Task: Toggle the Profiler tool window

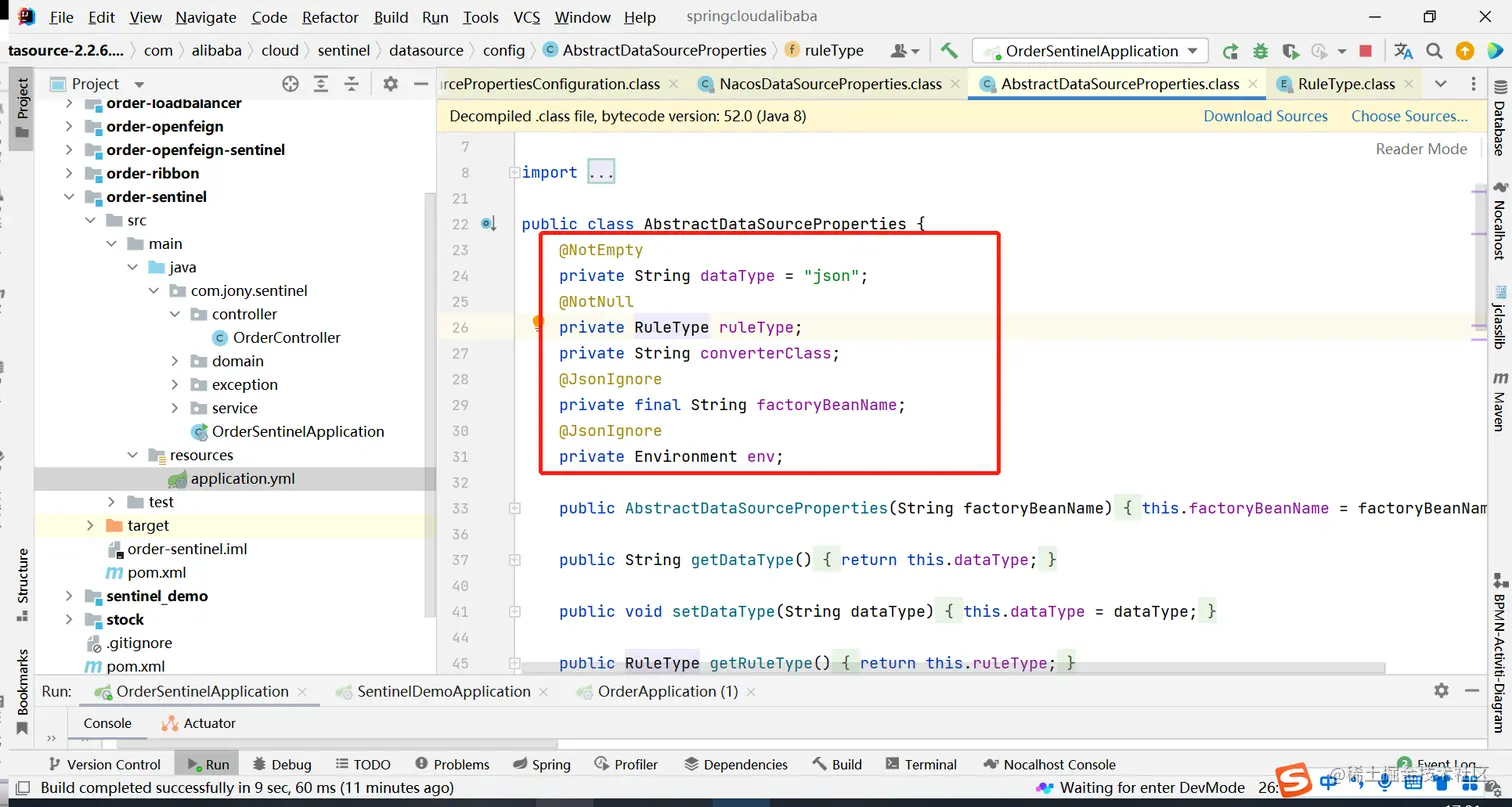Action: 626,764
